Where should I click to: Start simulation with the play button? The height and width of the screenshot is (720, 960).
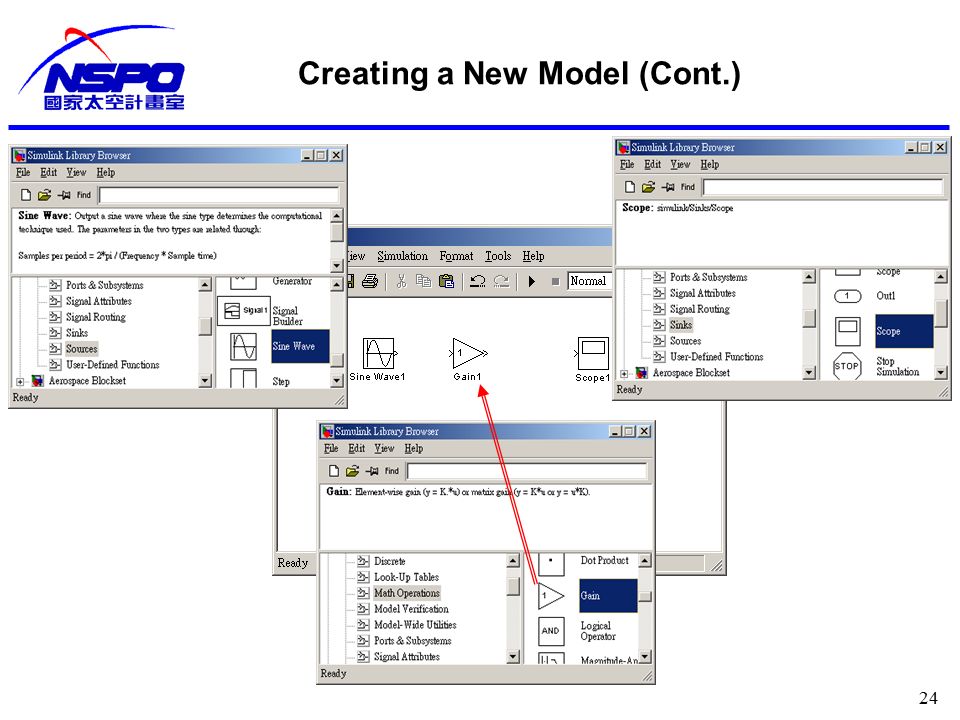(x=531, y=281)
